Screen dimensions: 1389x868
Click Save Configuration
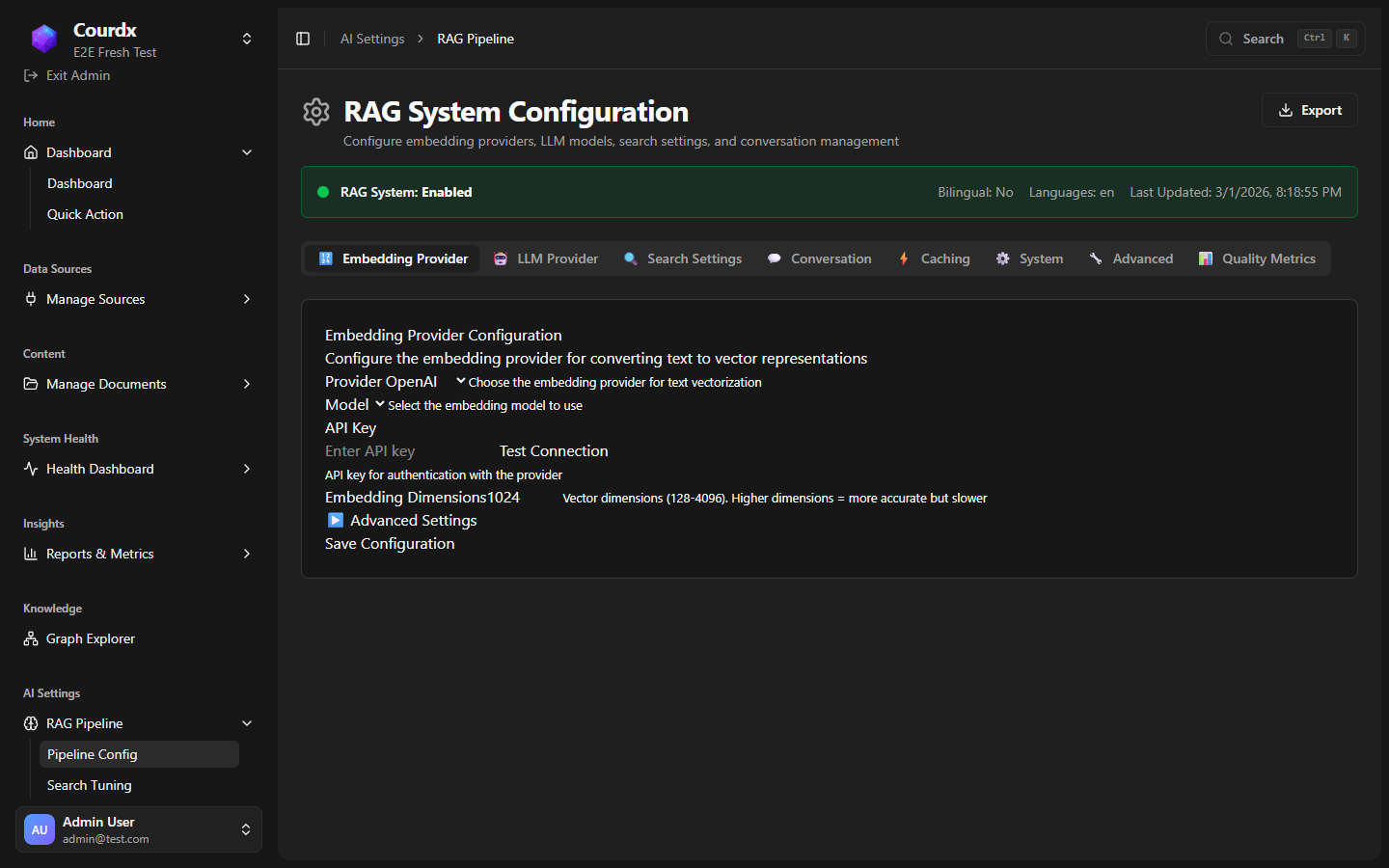pos(390,544)
